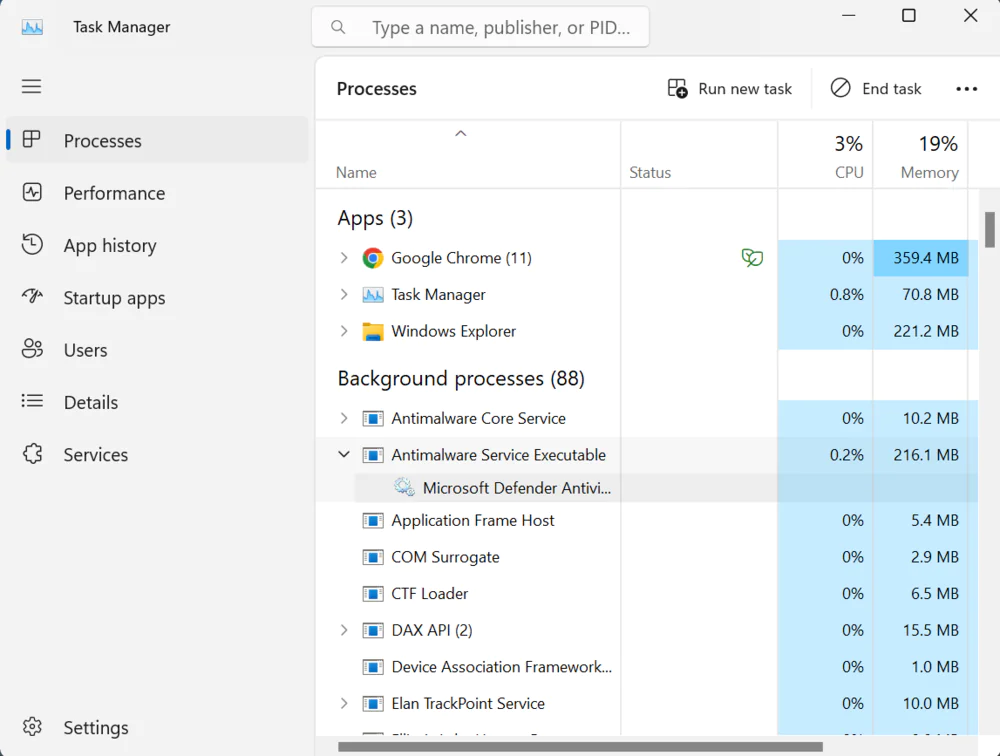Click the Processes icon in the sidebar
This screenshot has width=1000, height=756.
(31, 139)
